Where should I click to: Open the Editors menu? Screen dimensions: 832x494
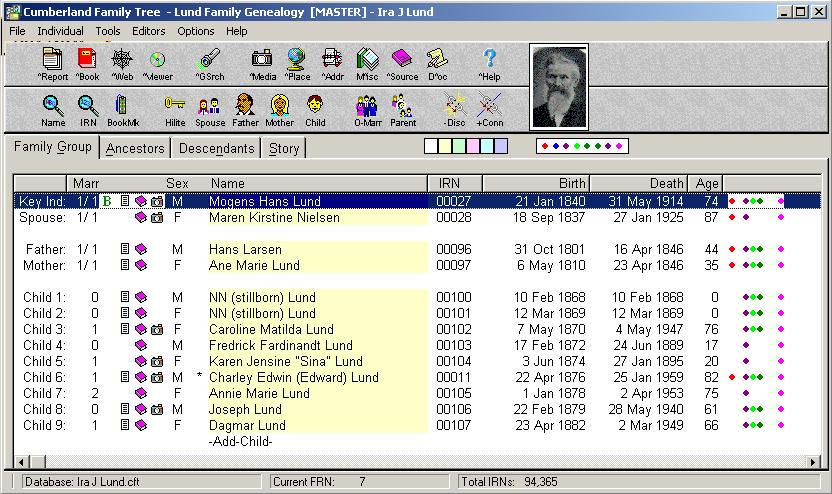point(149,31)
